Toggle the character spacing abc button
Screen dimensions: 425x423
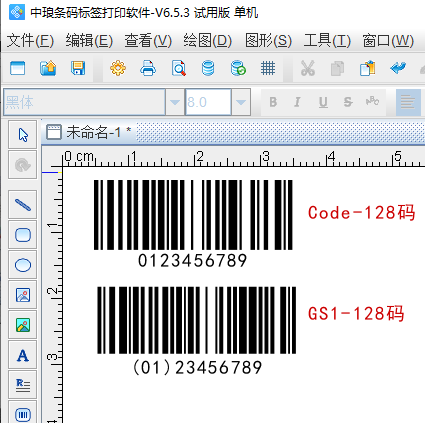(x=372, y=101)
